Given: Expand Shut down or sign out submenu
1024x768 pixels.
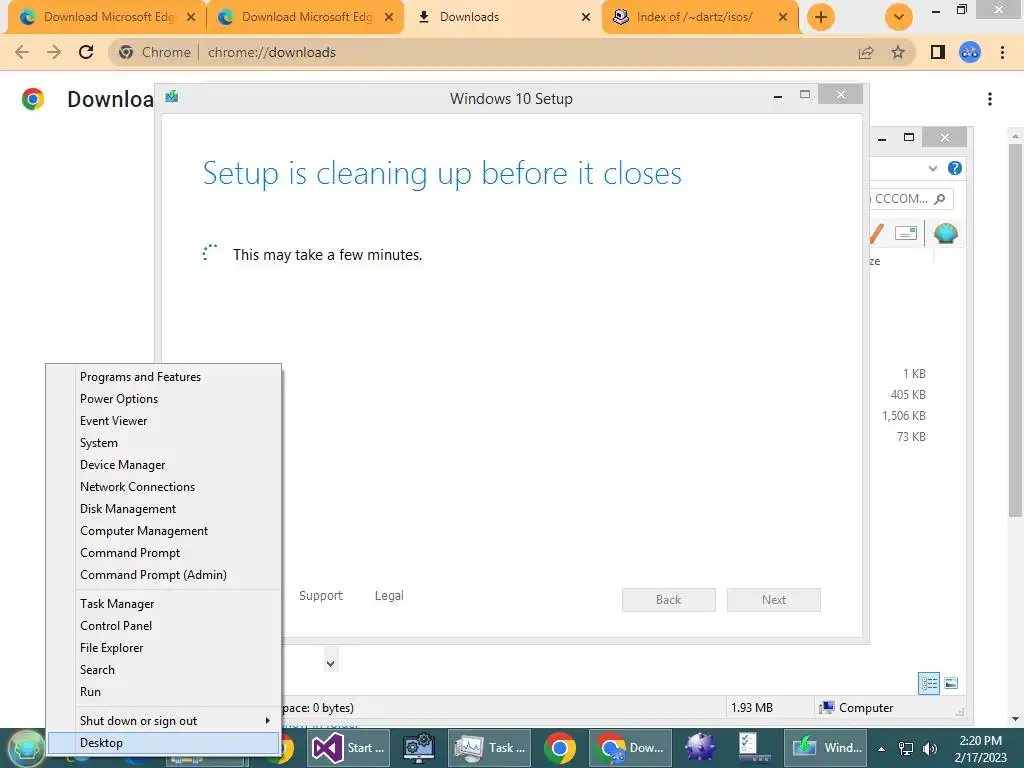Looking at the screenshot, I should coord(163,720).
